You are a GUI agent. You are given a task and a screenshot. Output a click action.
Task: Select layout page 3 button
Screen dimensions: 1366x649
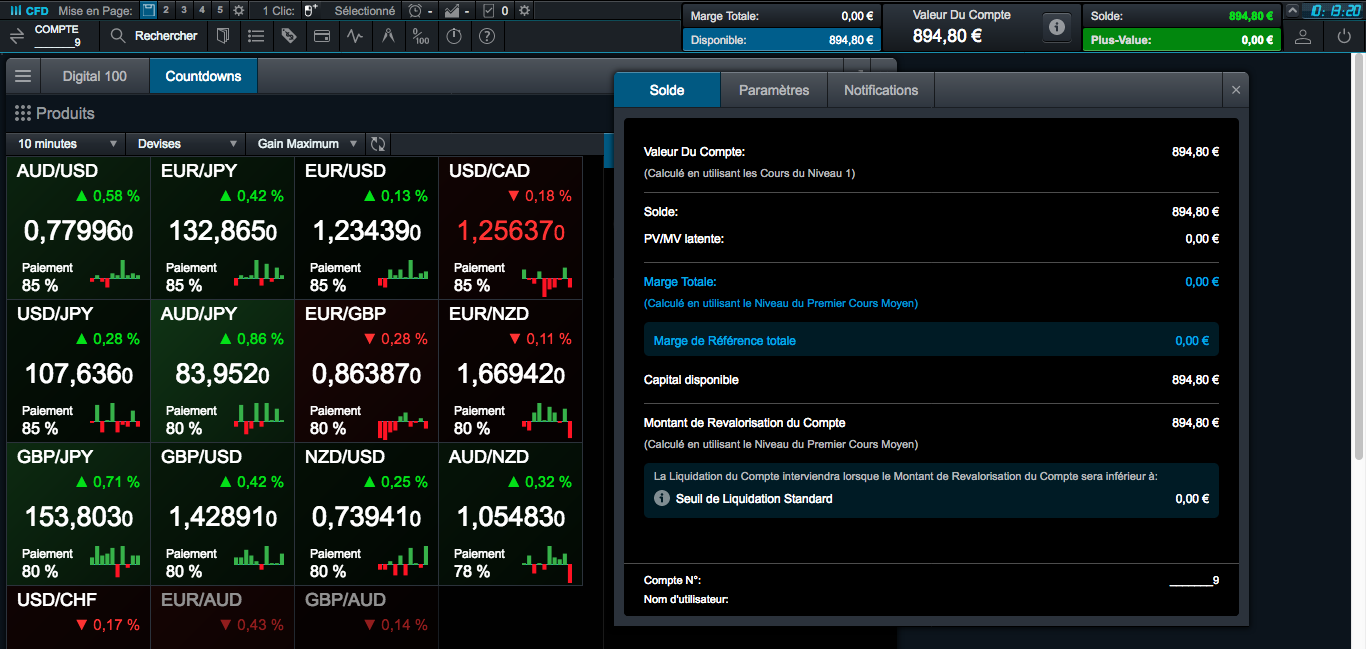click(184, 10)
